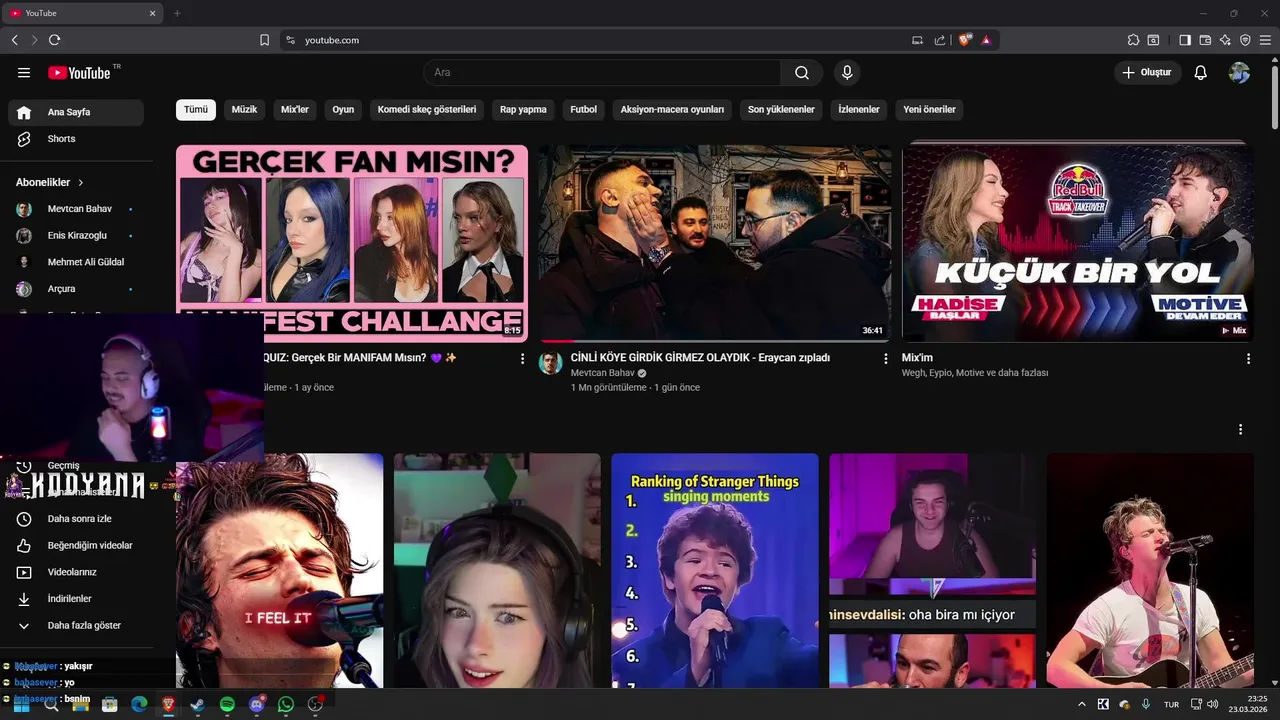The image size is (1280, 720).
Task: Open Brave VPN shield icon
Action: (x=1245, y=40)
